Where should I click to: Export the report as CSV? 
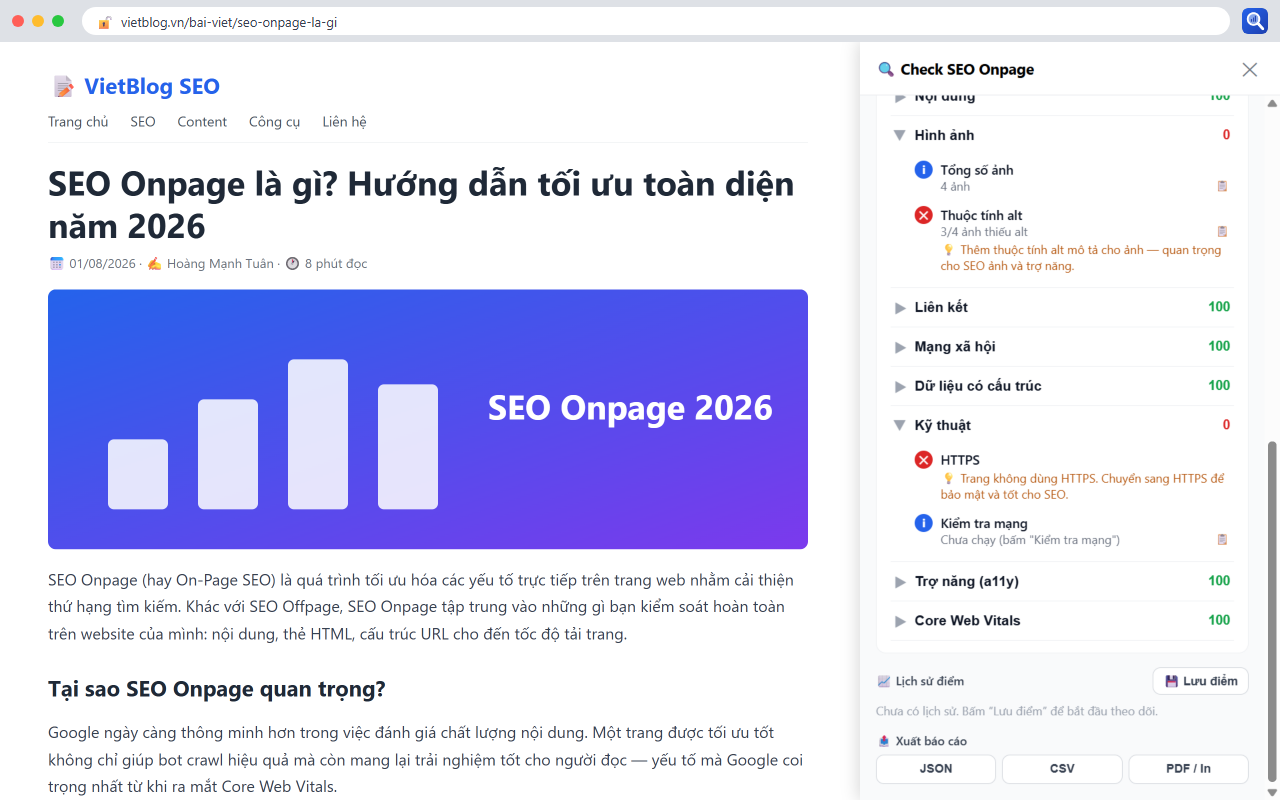coord(1062,769)
